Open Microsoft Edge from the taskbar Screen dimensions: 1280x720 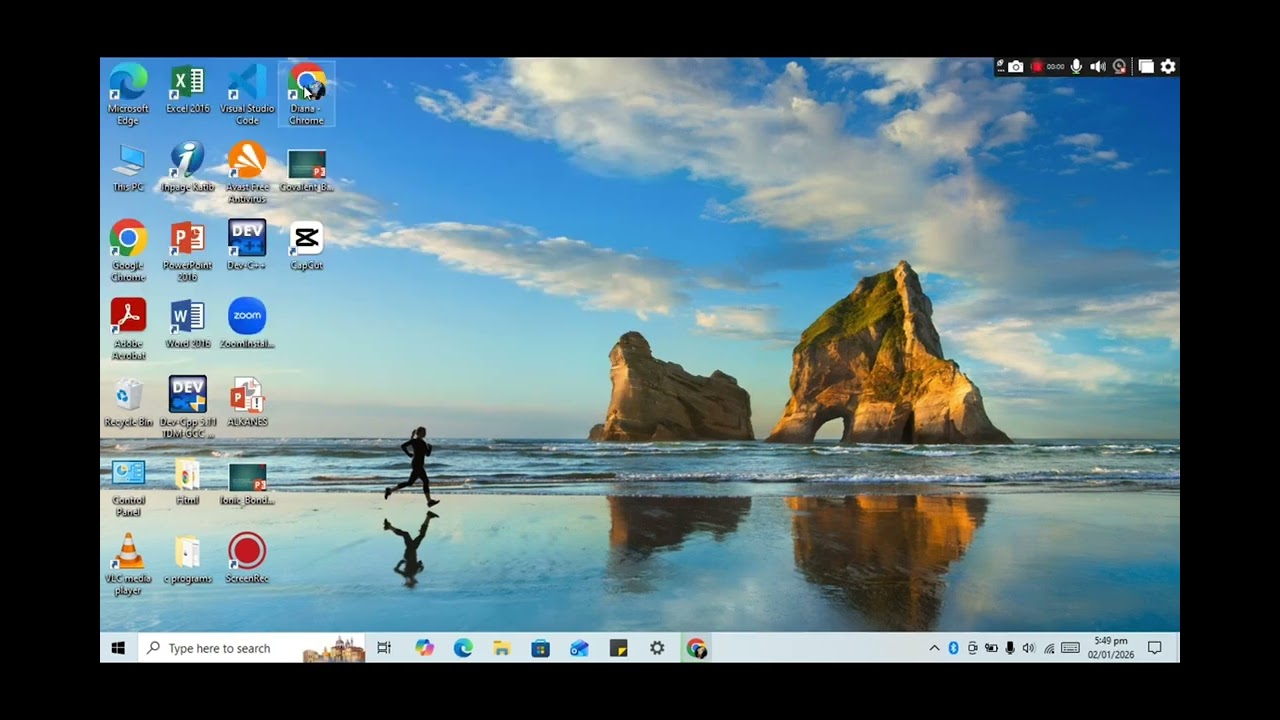tap(463, 648)
